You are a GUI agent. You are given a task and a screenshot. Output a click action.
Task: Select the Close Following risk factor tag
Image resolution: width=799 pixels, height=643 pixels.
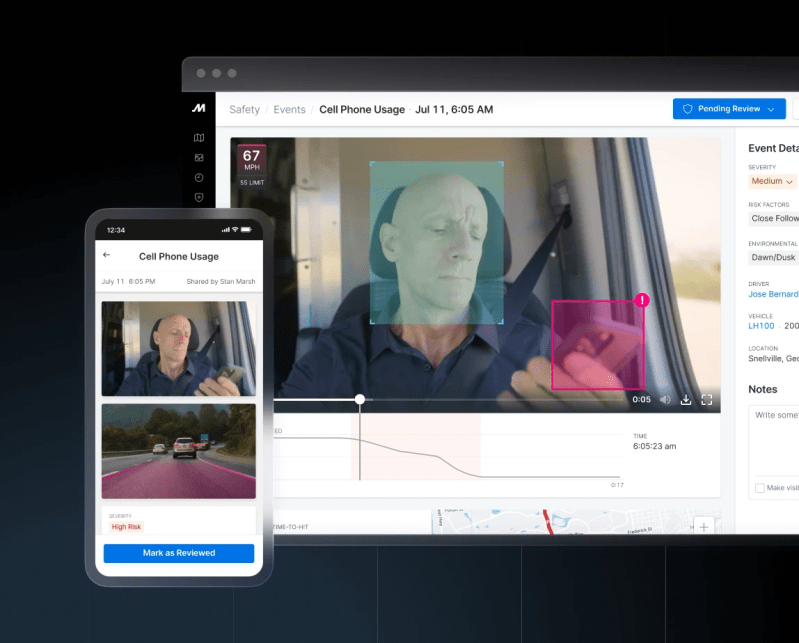coord(775,219)
